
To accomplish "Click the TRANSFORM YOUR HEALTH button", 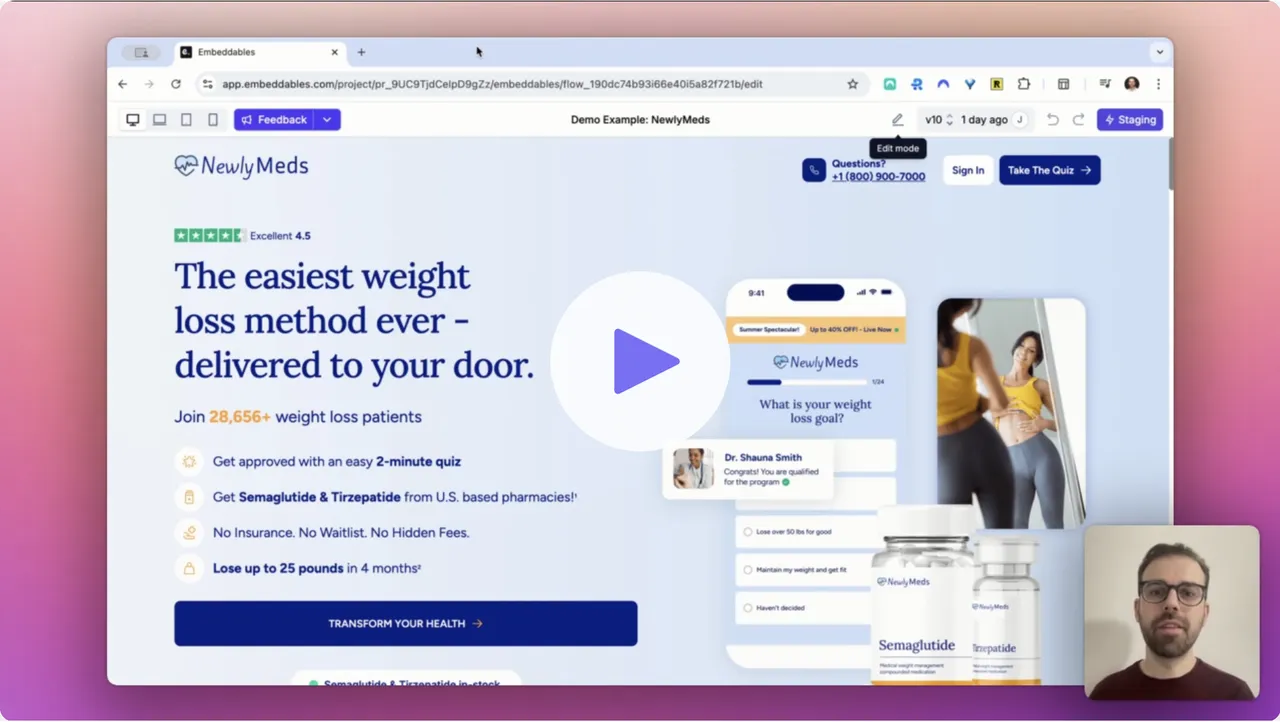I will pyautogui.click(x=406, y=623).
